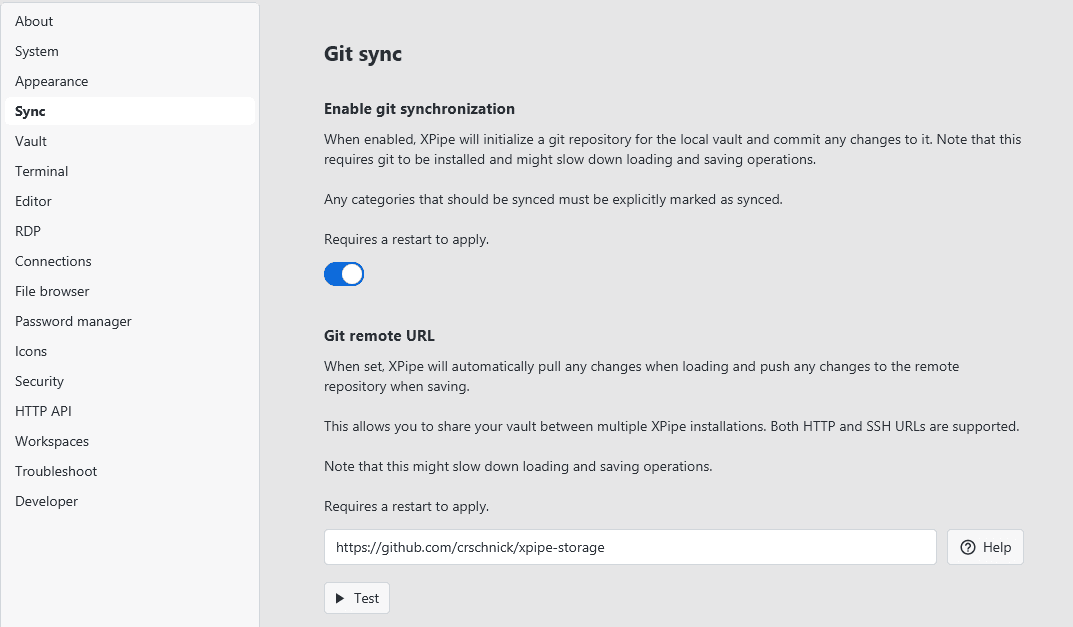The height and width of the screenshot is (627, 1073).
Task: Go to System settings
Action: (37, 51)
